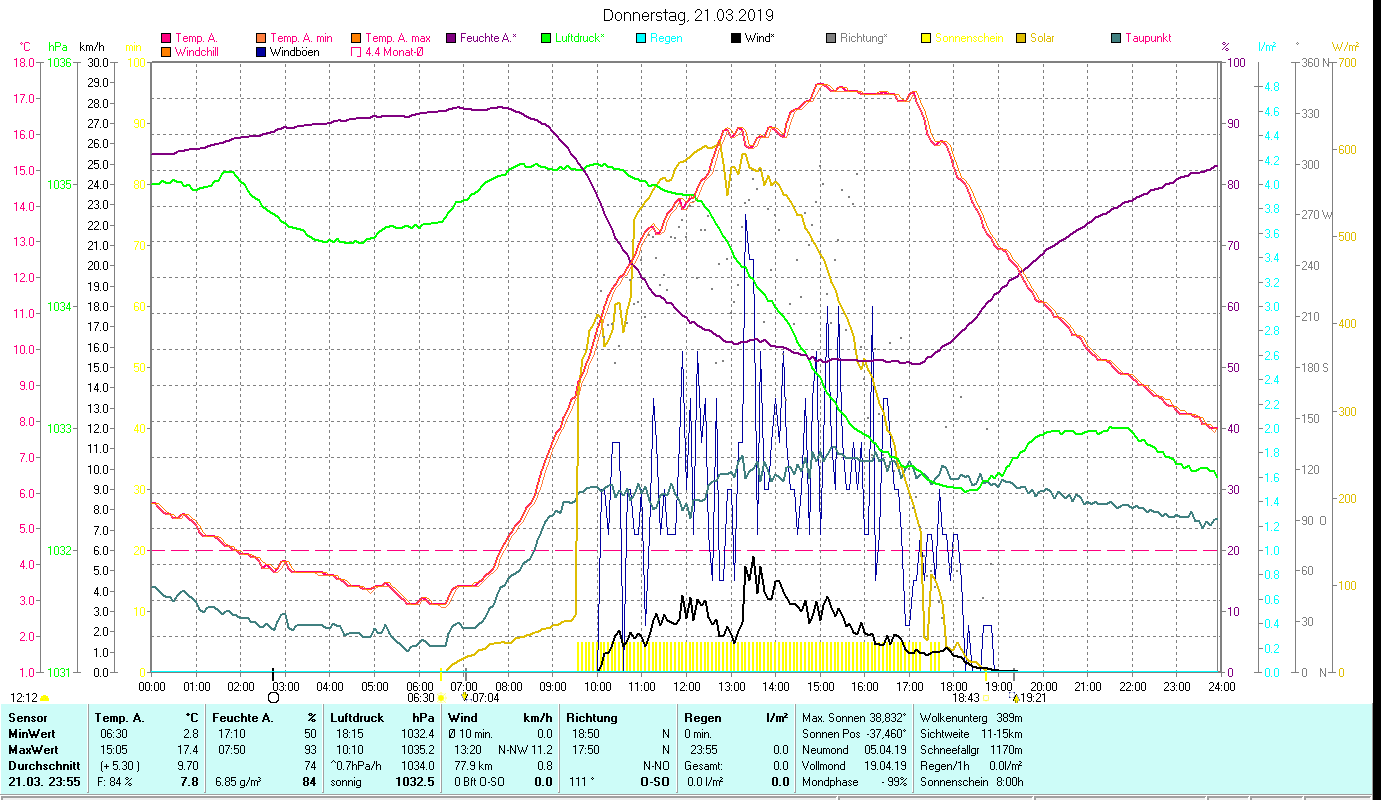This screenshot has height=800, width=1381.
Task: Select the Temp. A. max legend label
Action: [398, 38]
